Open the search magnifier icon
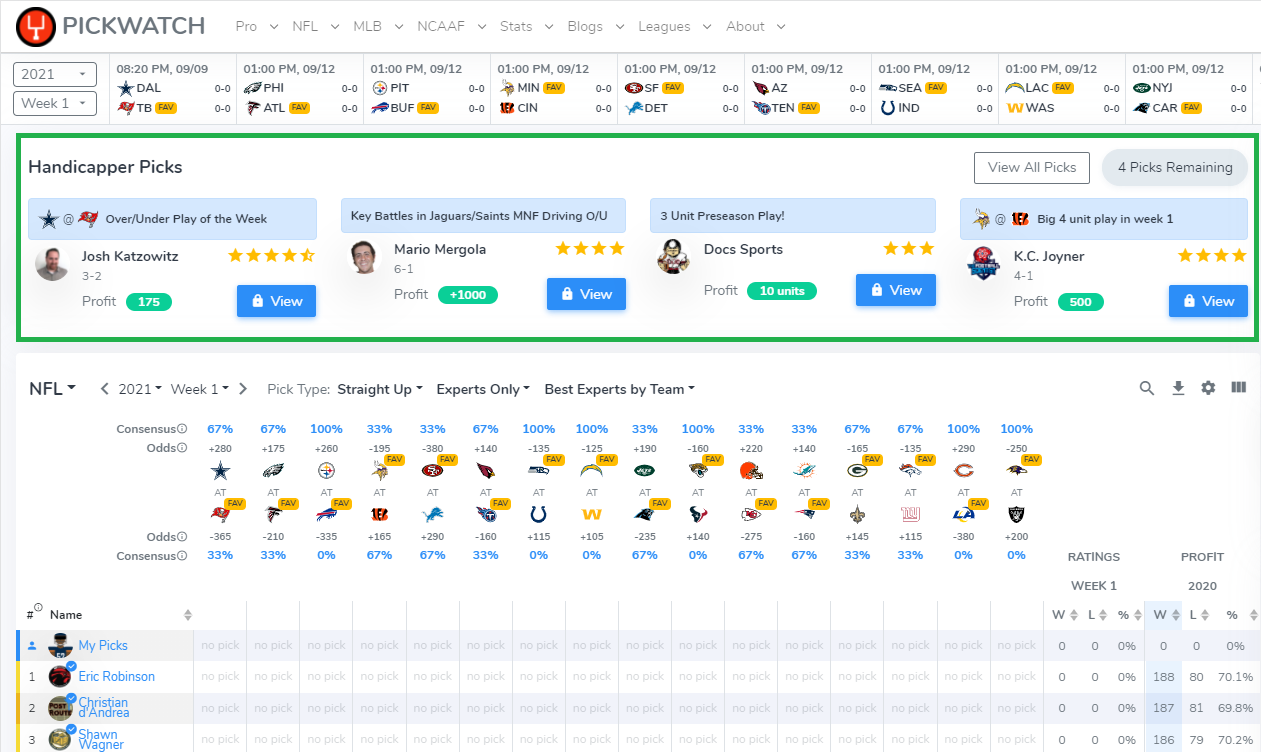The width and height of the screenshot is (1261, 752). pos(1147,388)
